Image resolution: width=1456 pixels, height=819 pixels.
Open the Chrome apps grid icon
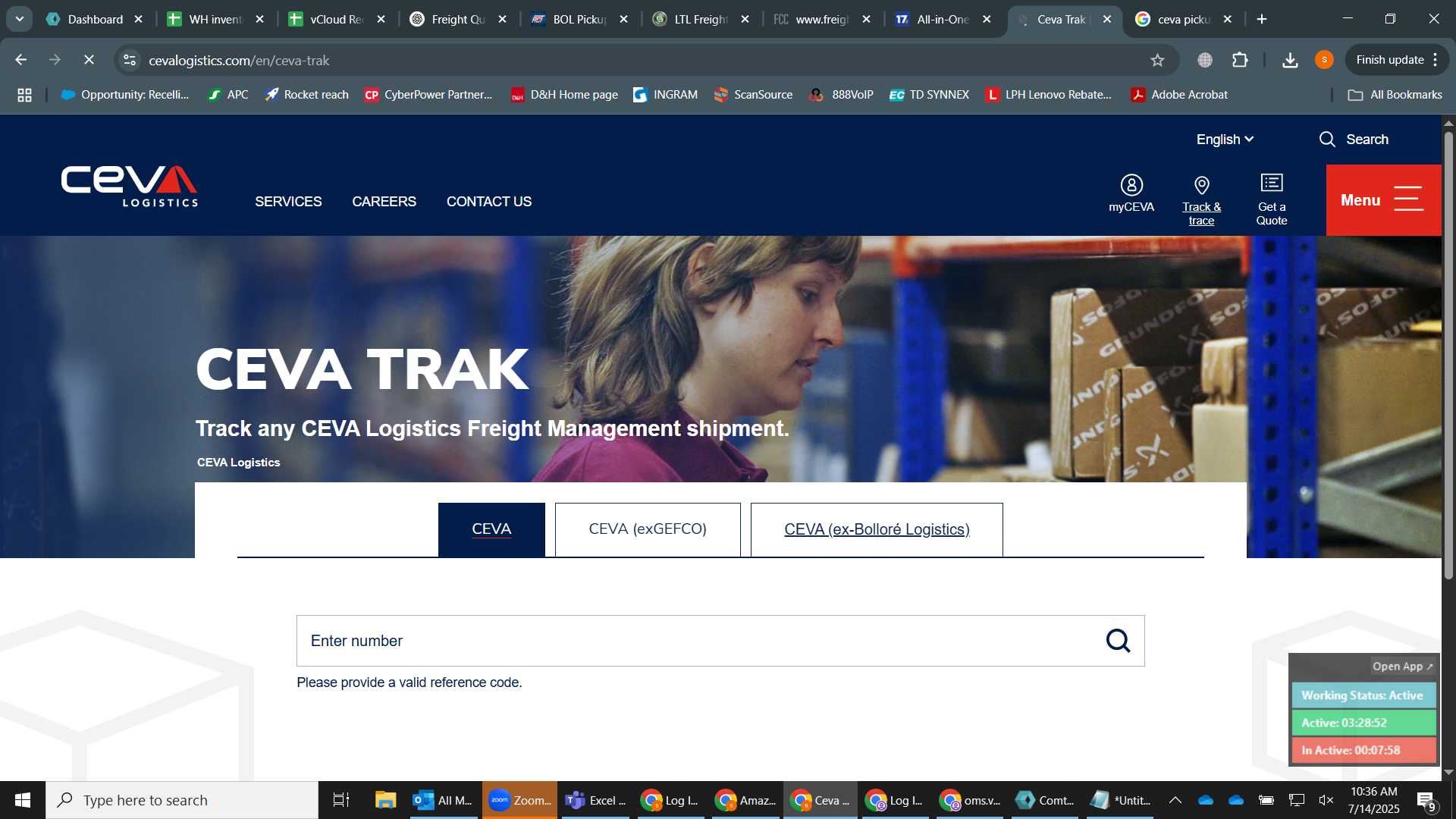[x=24, y=95]
